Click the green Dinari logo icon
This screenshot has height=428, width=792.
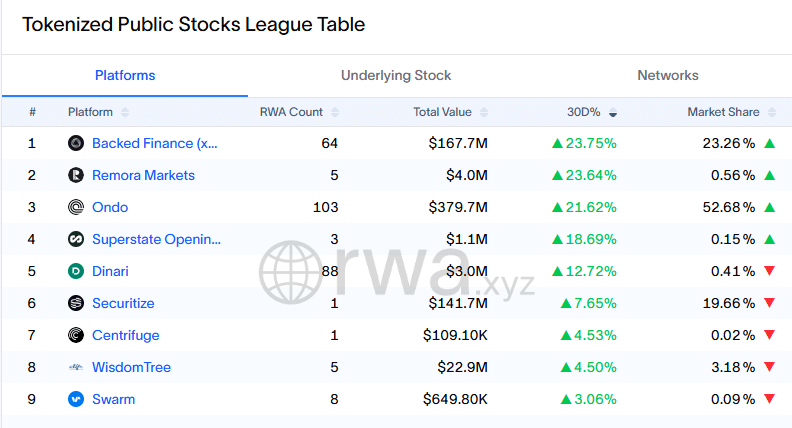pyautogui.click(x=76, y=271)
